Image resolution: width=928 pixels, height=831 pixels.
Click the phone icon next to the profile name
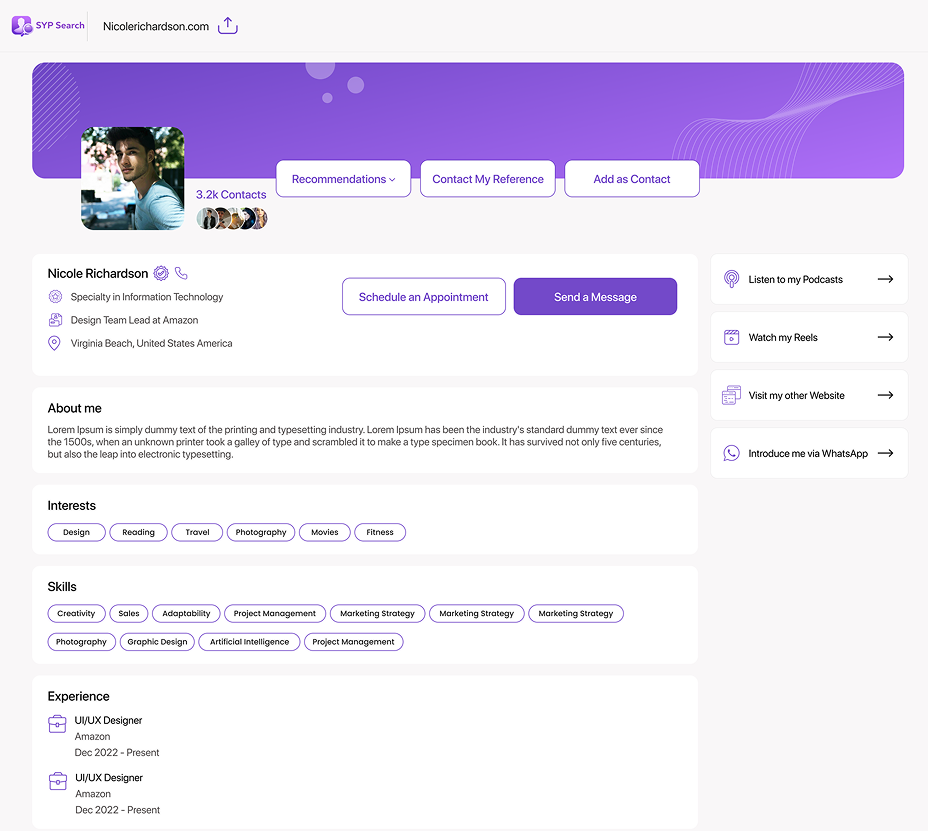pos(180,273)
